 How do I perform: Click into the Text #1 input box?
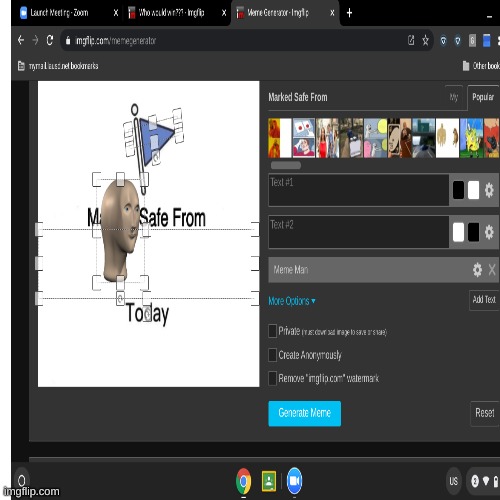359,190
